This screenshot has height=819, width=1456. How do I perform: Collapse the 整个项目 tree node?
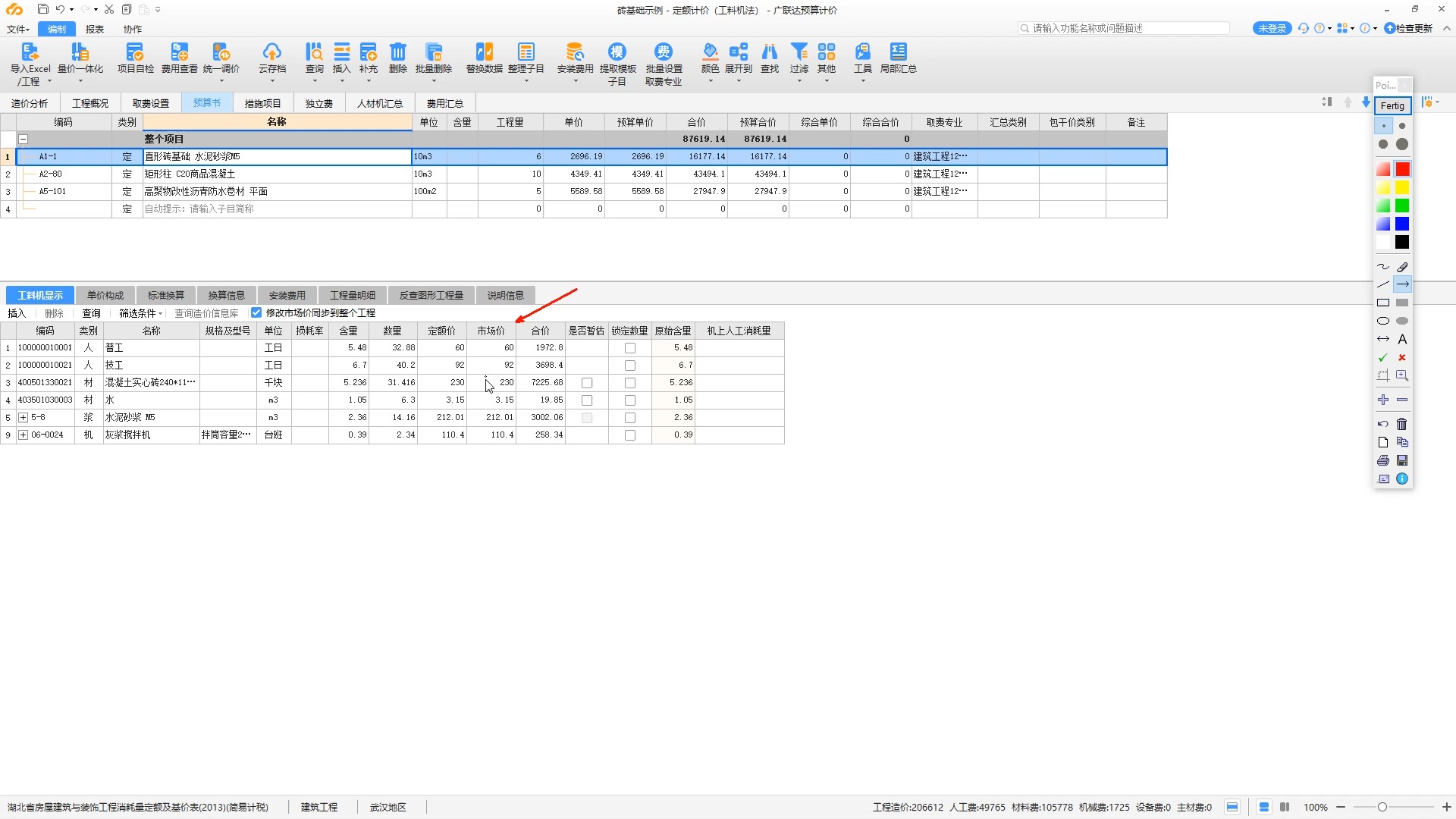tap(24, 140)
